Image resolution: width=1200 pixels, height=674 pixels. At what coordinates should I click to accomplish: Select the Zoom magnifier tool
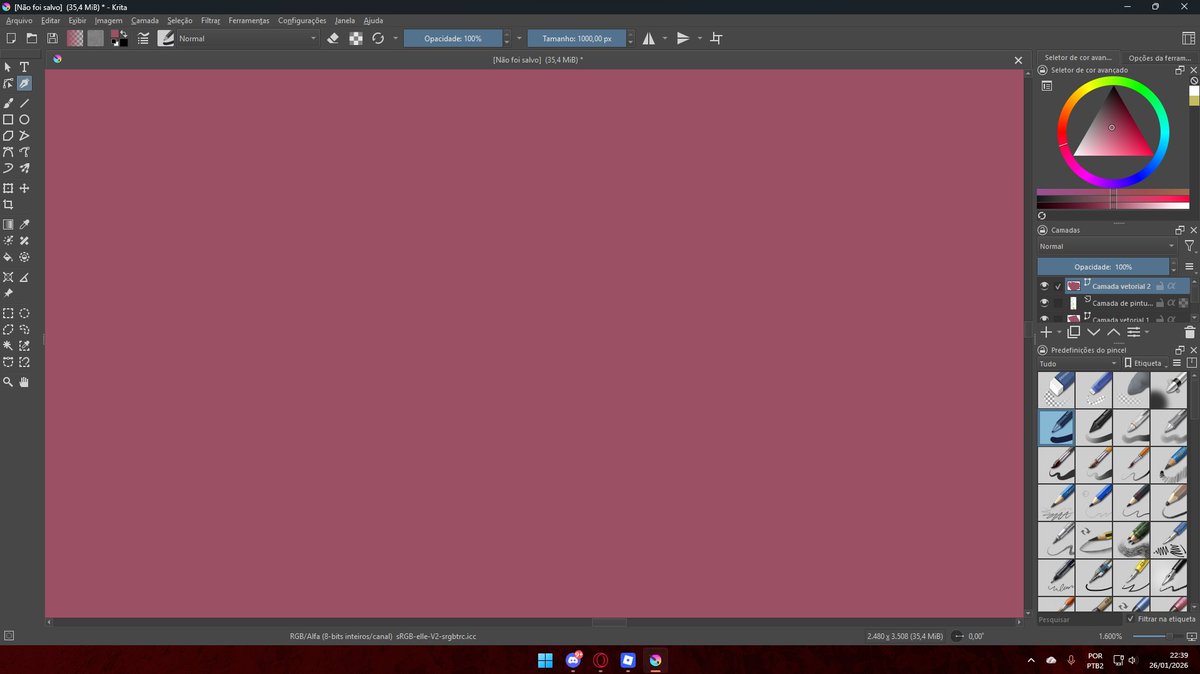(8, 382)
